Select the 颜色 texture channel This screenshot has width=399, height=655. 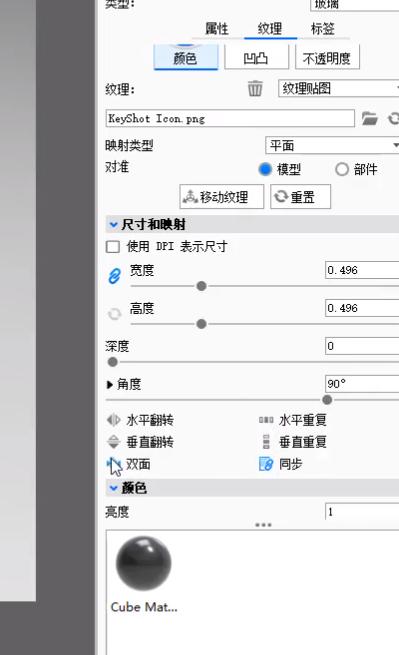(186, 57)
